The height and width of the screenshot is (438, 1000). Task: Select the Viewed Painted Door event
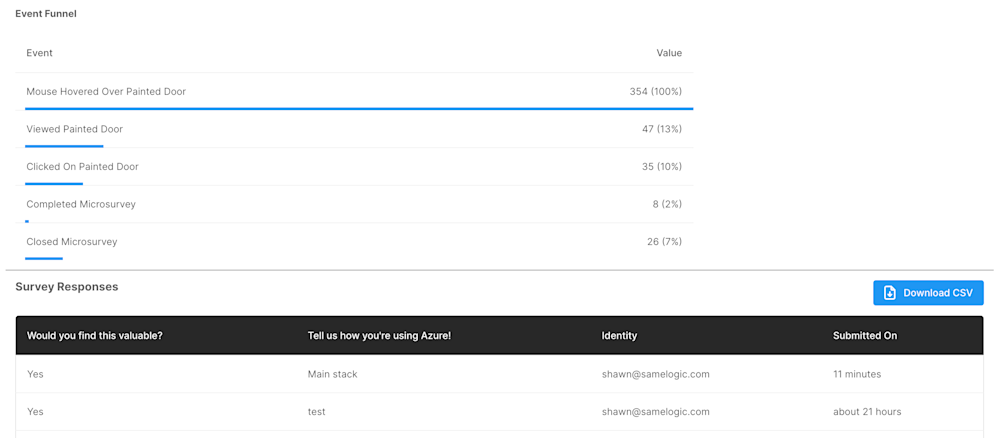[x=75, y=129]
